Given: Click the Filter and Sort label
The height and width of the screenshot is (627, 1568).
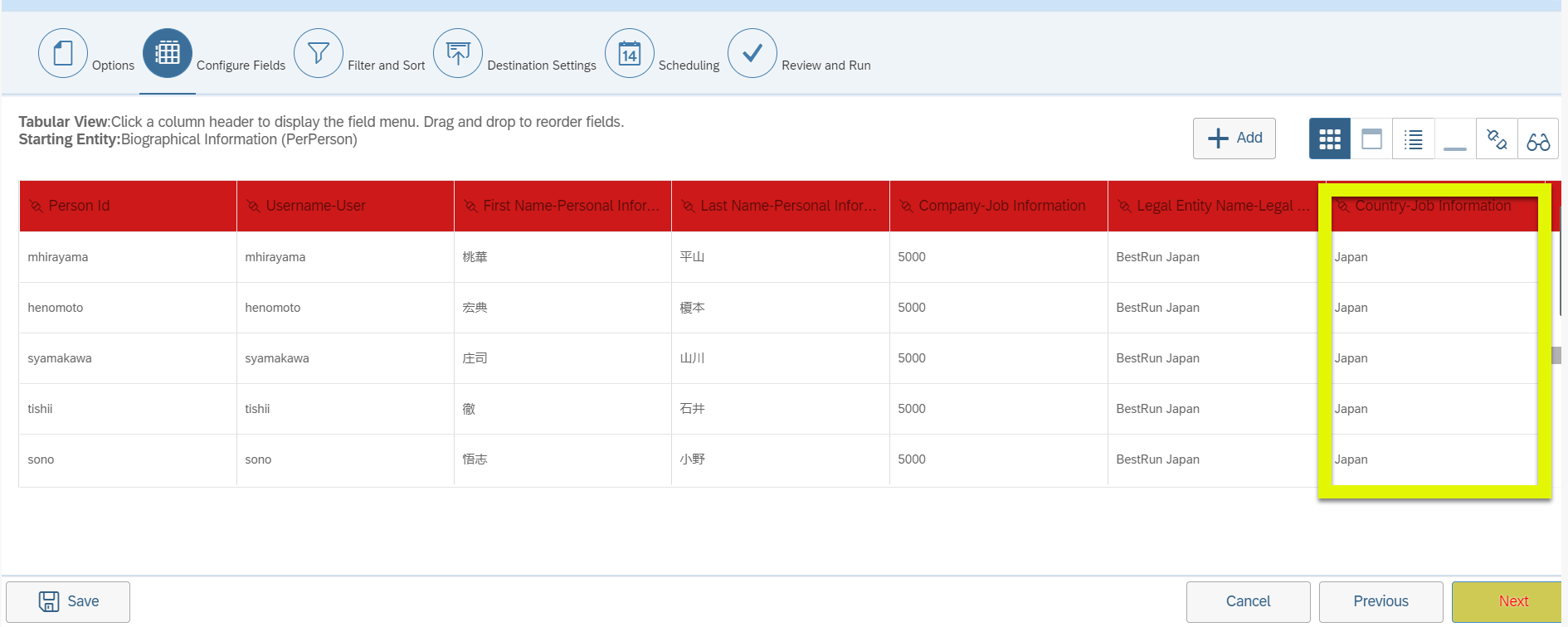Looking at the screenshot, I should pyautogui.click(x=387, y=66).
